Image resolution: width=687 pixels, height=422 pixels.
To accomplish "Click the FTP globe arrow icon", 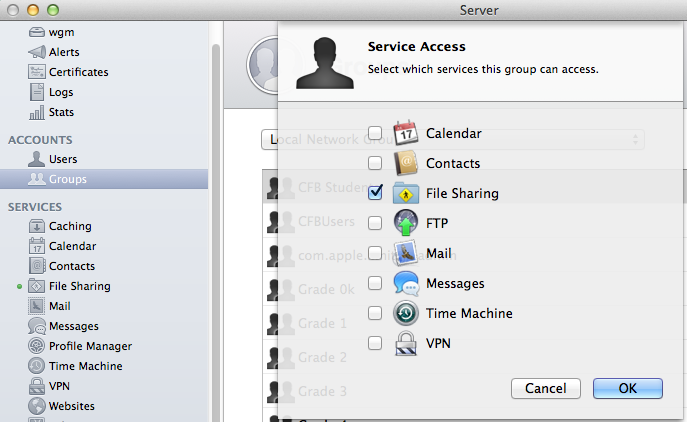I will pyautogui.click(x=405, y=223).
